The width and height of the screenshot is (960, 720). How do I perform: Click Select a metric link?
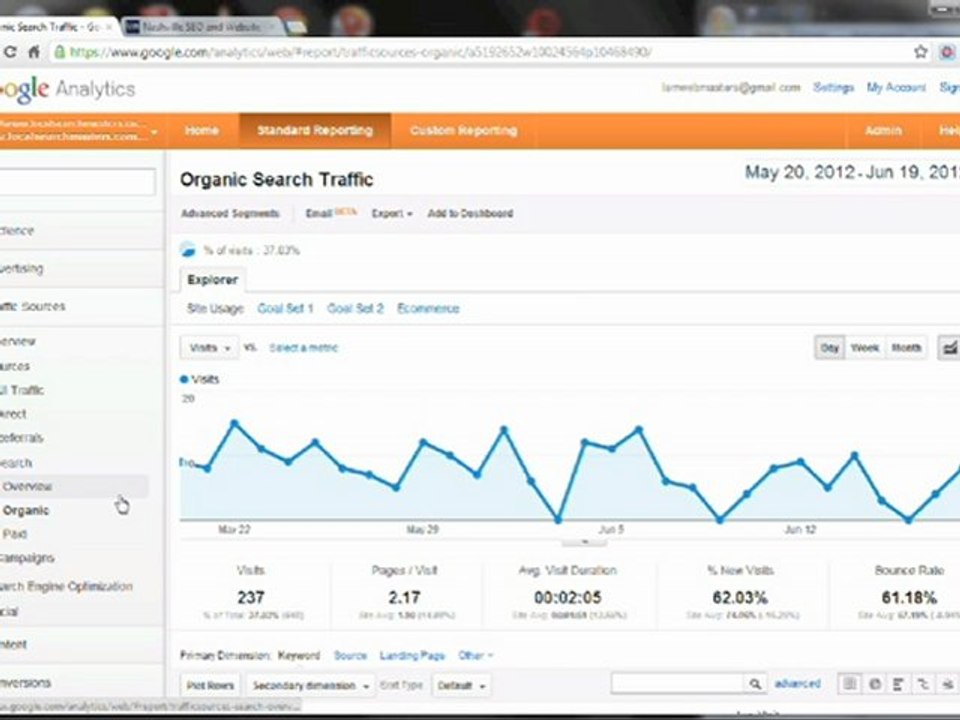tap(303, 348)
